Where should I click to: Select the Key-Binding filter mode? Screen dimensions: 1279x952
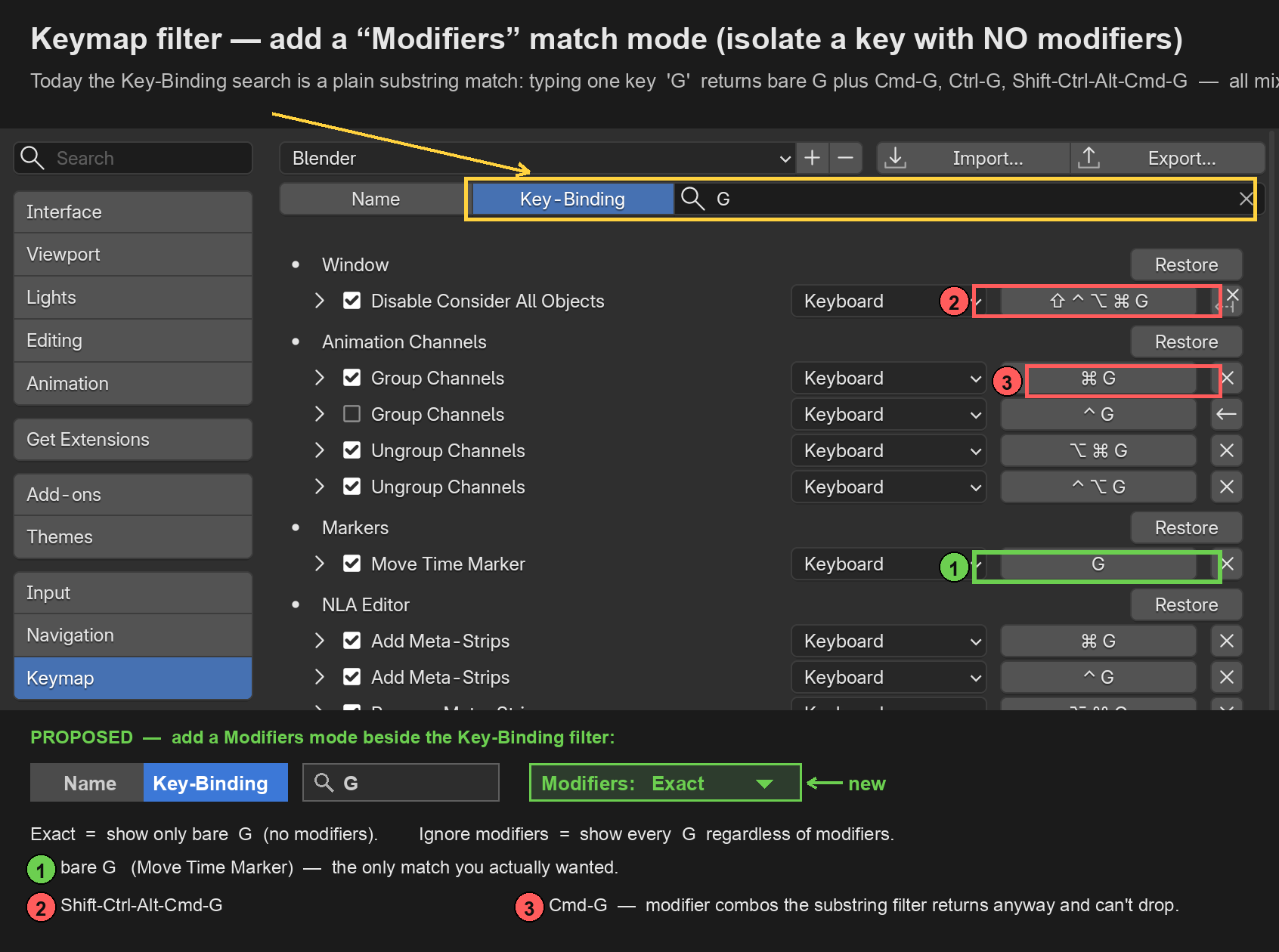coord(572,199)
